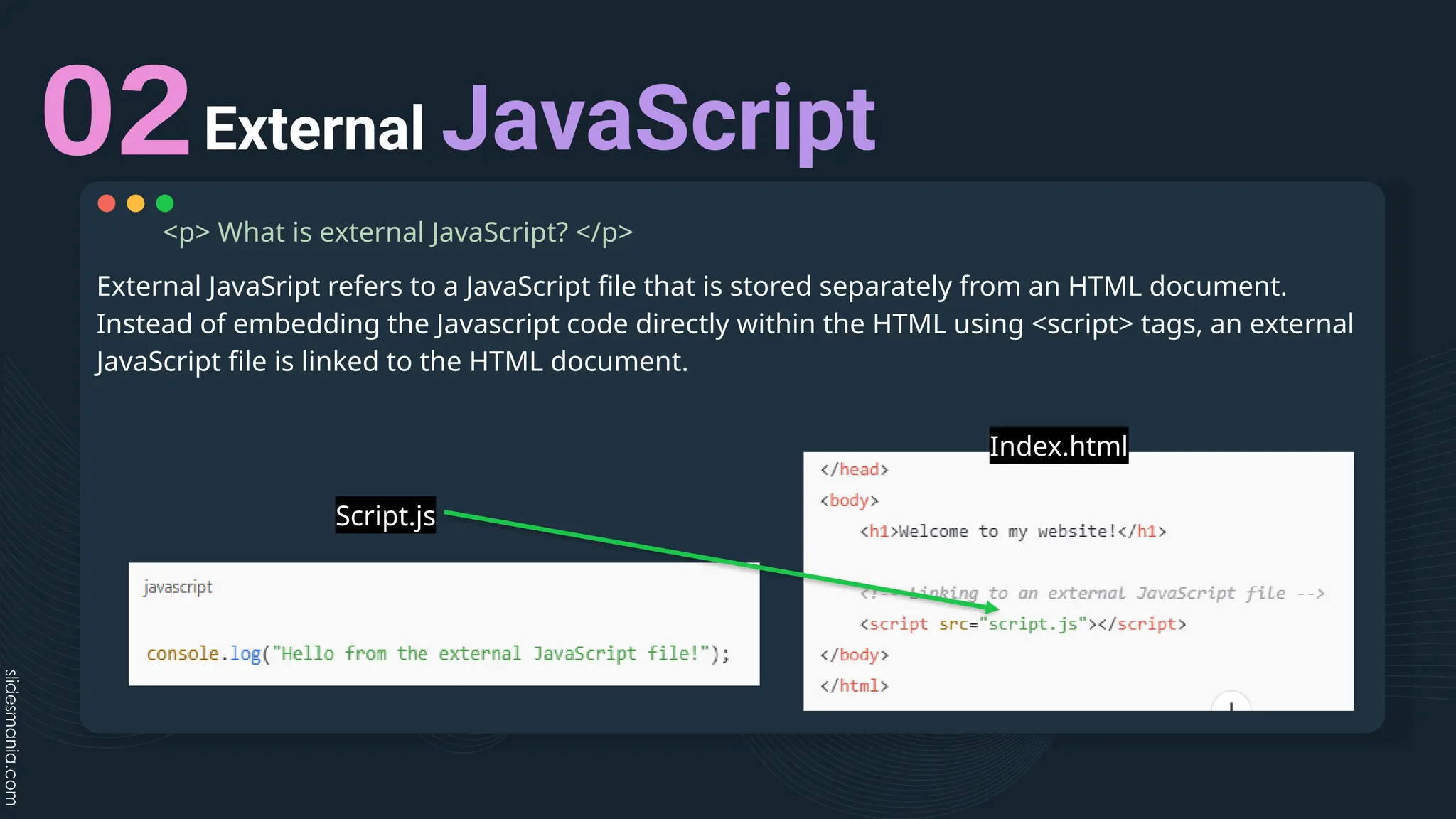The image size is (1456, 819).
Task: Click the 'What is external JavaScript?' paragraph heading
Action: click(x=397, y=232)
